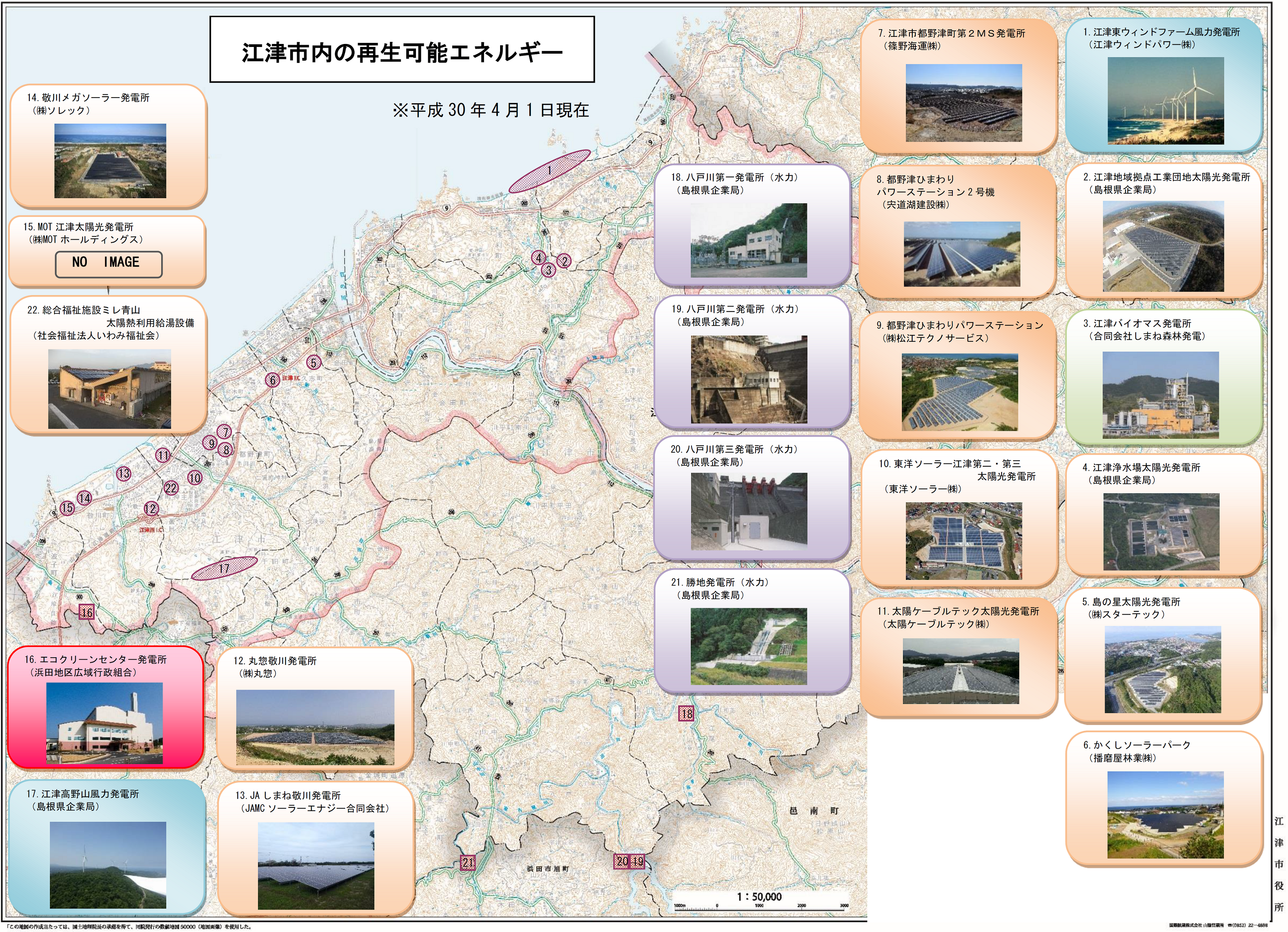Open the 太陽ケーブルテック photo in card 11
The height and width of the screenshot is (932, 1288).
pos(961,671)
